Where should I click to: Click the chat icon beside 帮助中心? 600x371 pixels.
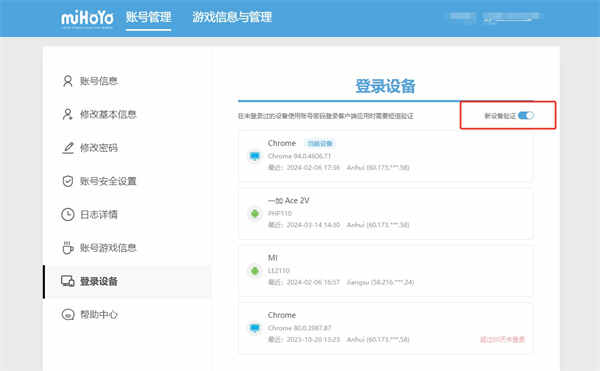68,315
